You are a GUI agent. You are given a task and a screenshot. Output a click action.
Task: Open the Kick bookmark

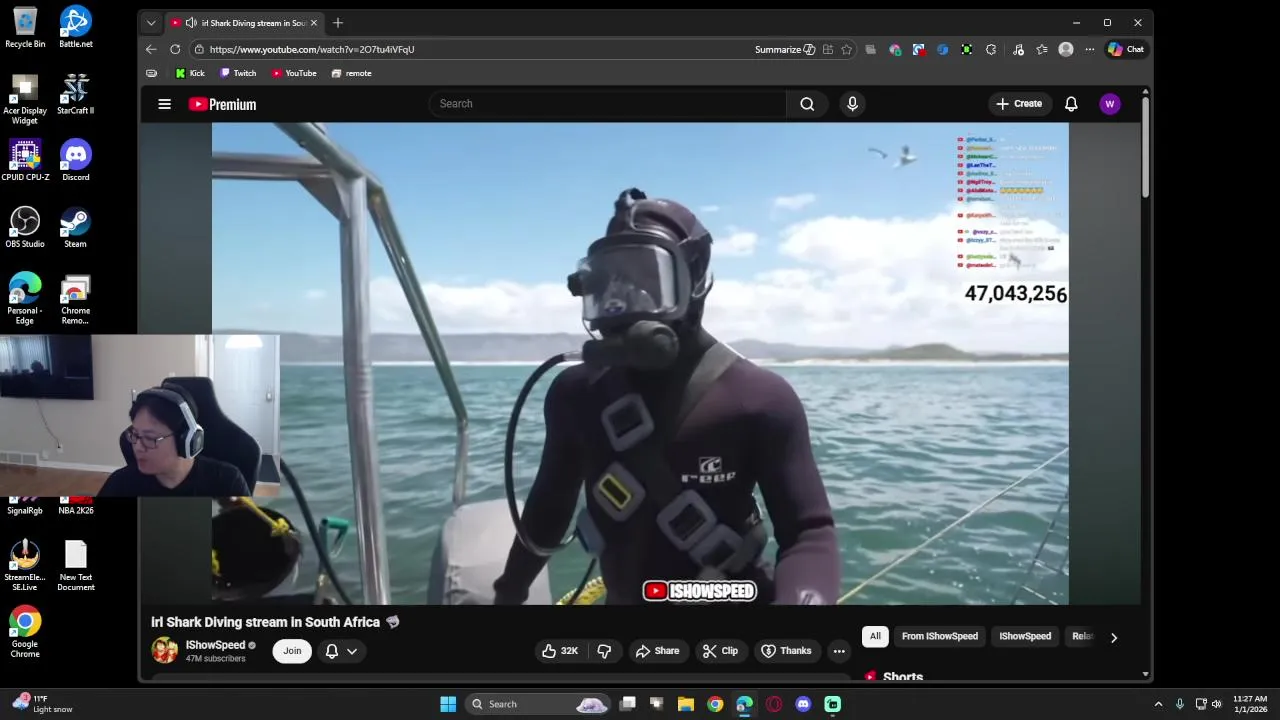click(190, 73)
